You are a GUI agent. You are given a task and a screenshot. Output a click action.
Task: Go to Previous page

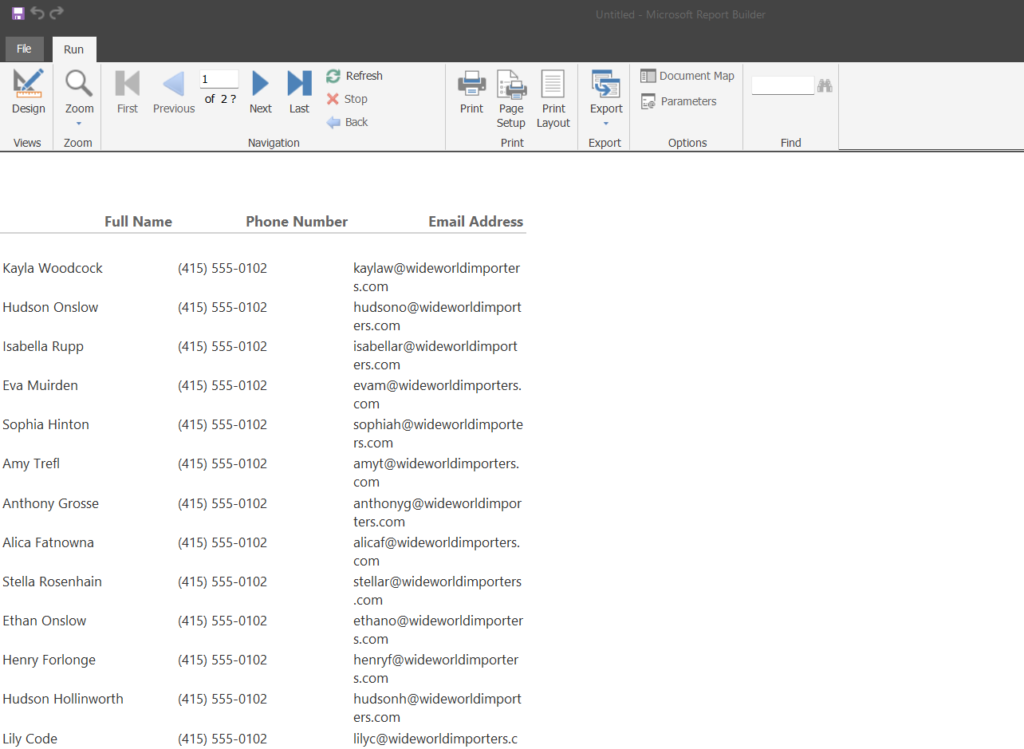pos(174,91)
